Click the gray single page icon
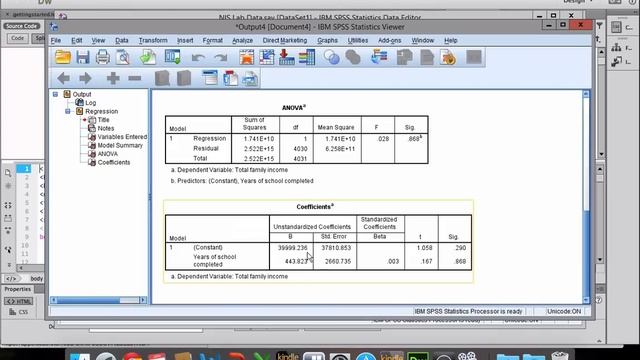The height and width of the screenshot is (360, 640). coord(427,57)
